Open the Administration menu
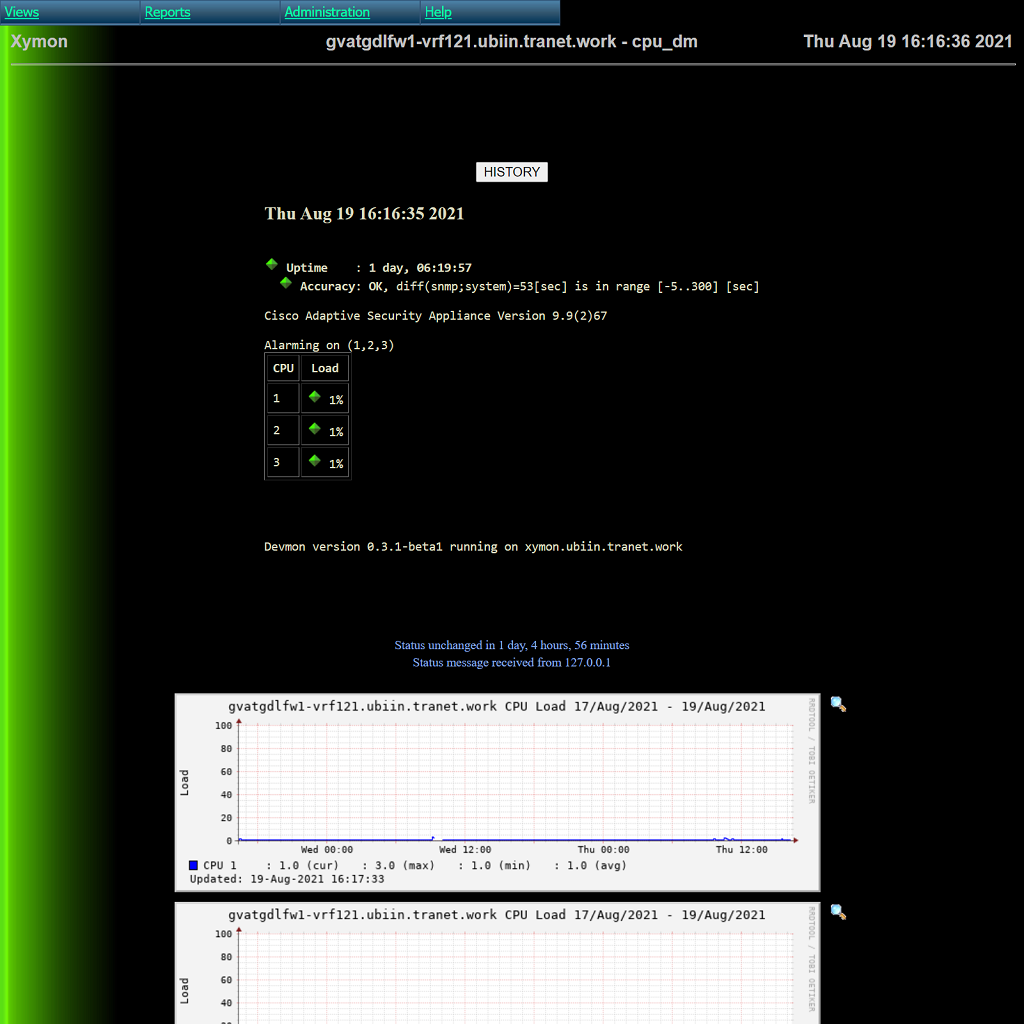Screen dimensions: 1024x1024 [x=327, y=13]
